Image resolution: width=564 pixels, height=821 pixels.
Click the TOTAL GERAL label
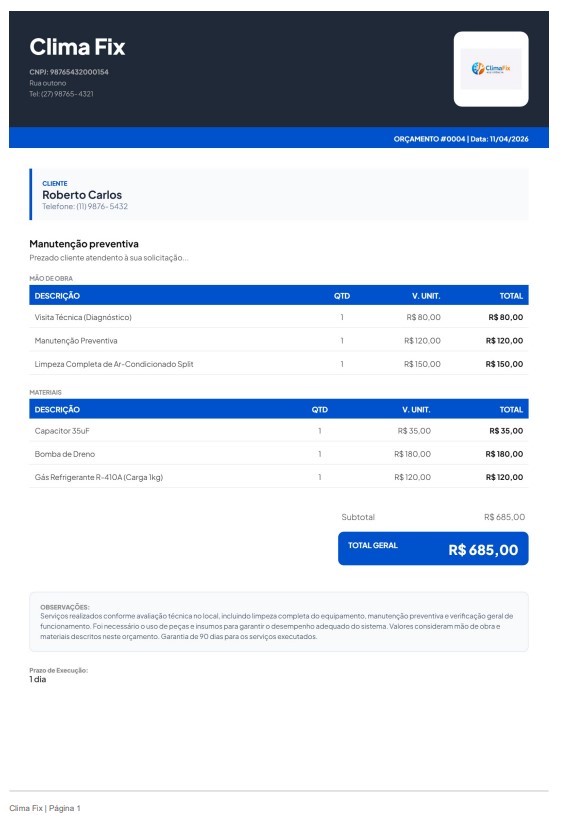pyautogui.click(x=373, y=545)
